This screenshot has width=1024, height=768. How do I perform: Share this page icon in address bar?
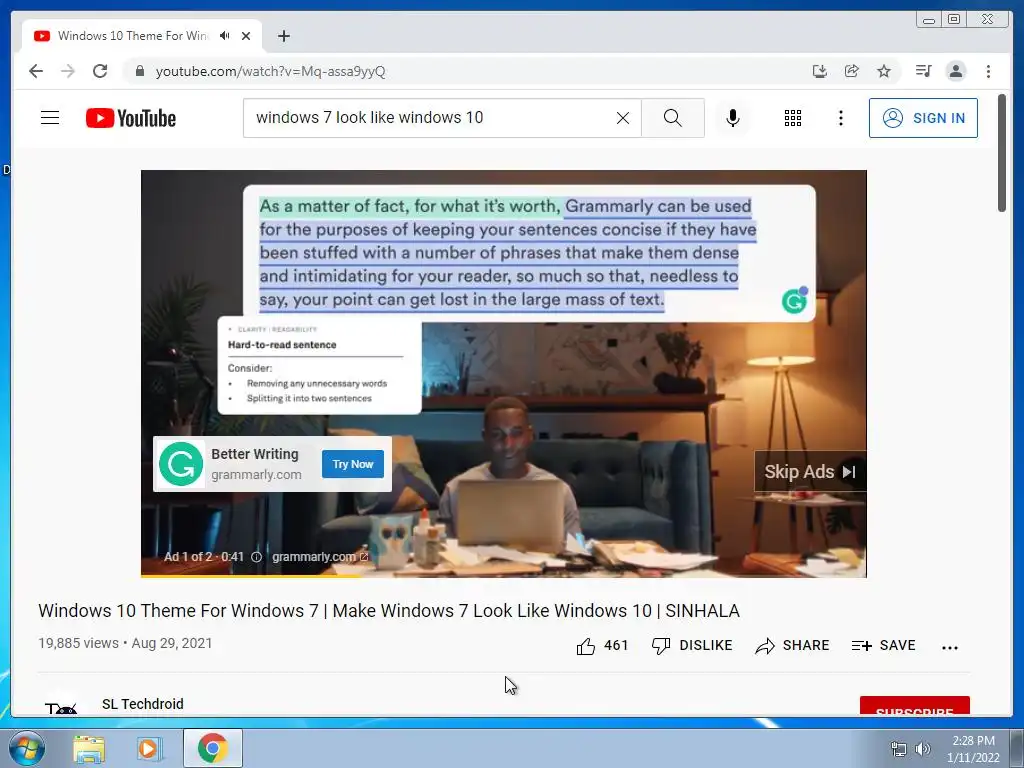point(852,71)
